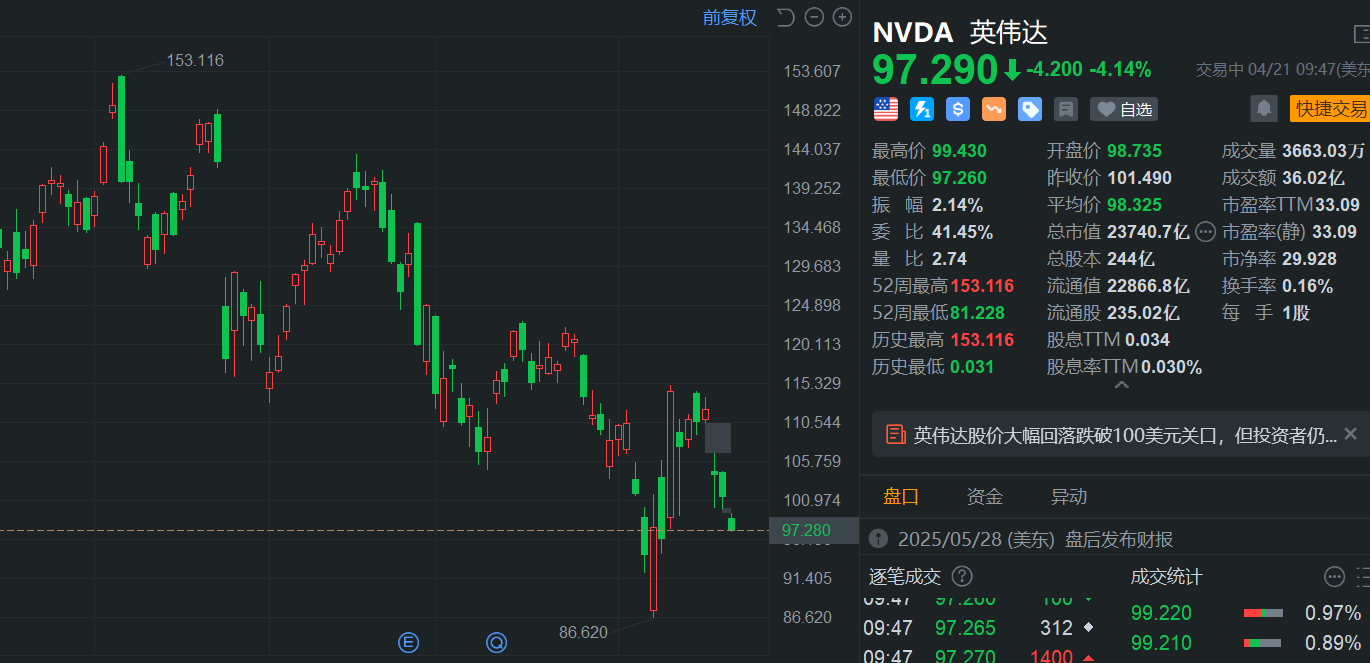Click the more icon next to 总市值
This screenshot has width=1370, height=663.
(x=1206, y=232)
